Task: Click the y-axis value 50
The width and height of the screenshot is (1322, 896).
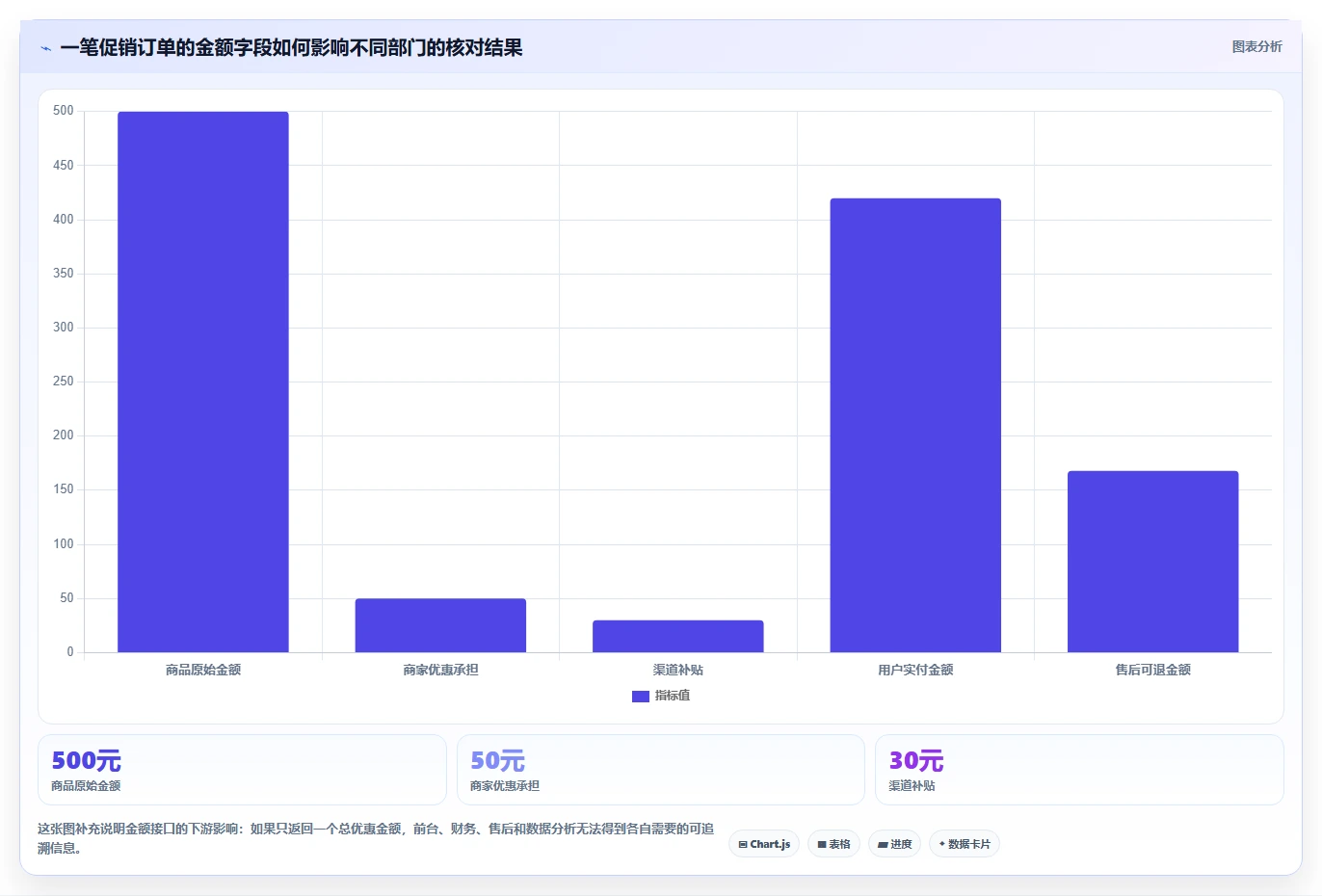Action: click(x=66, y=598)
